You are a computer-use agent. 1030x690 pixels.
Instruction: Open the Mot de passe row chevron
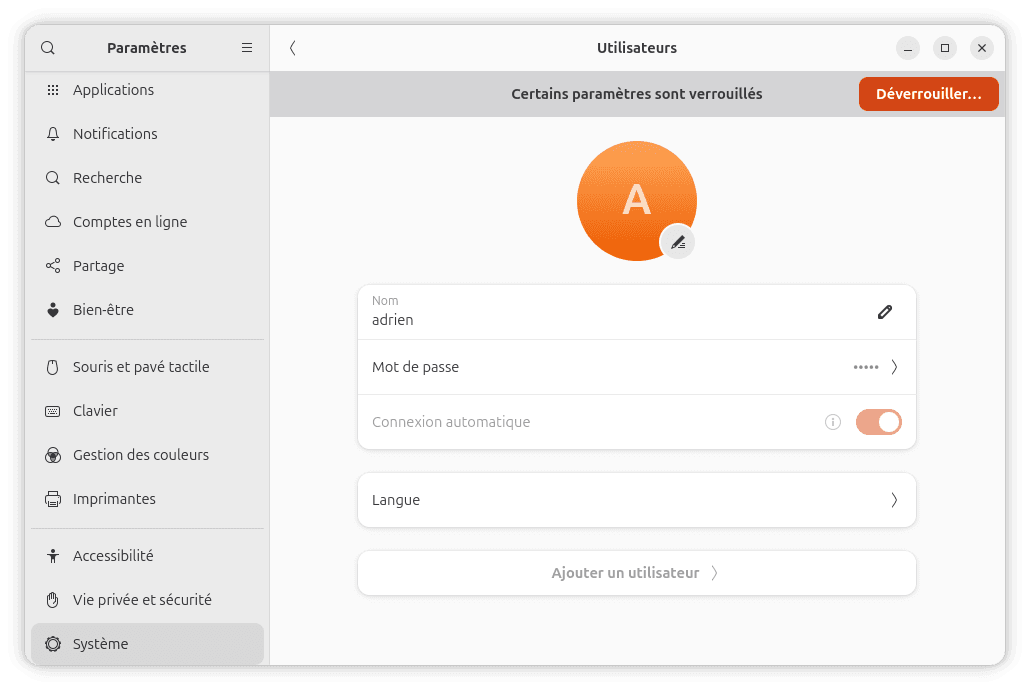tap(894, 367)
